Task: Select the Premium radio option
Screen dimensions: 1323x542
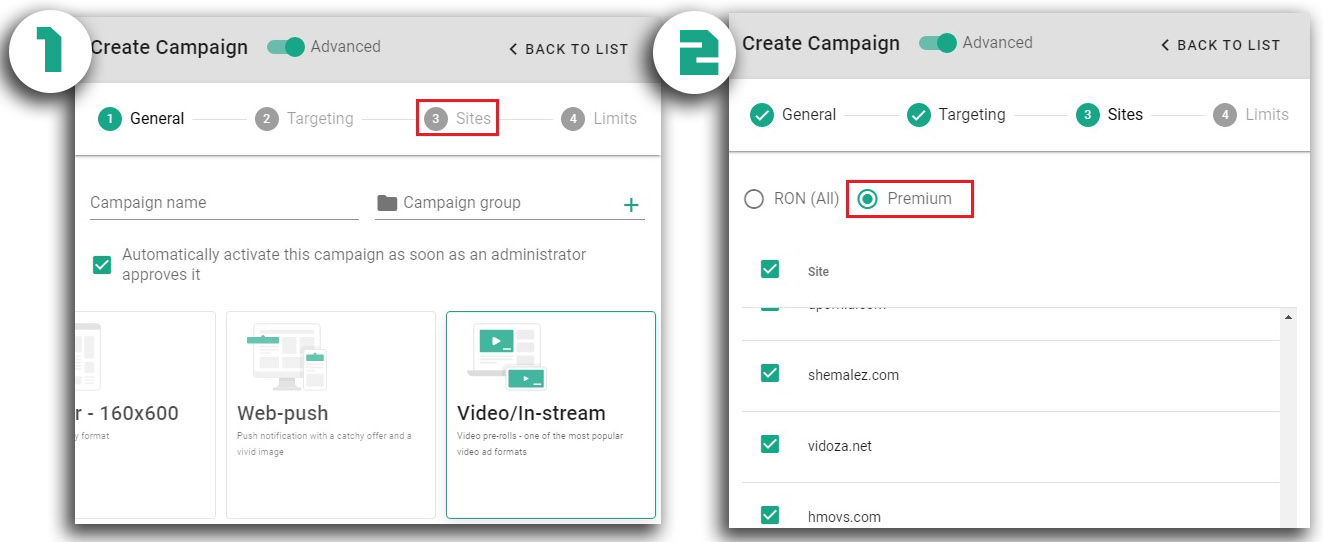Action: coord(868,199)
